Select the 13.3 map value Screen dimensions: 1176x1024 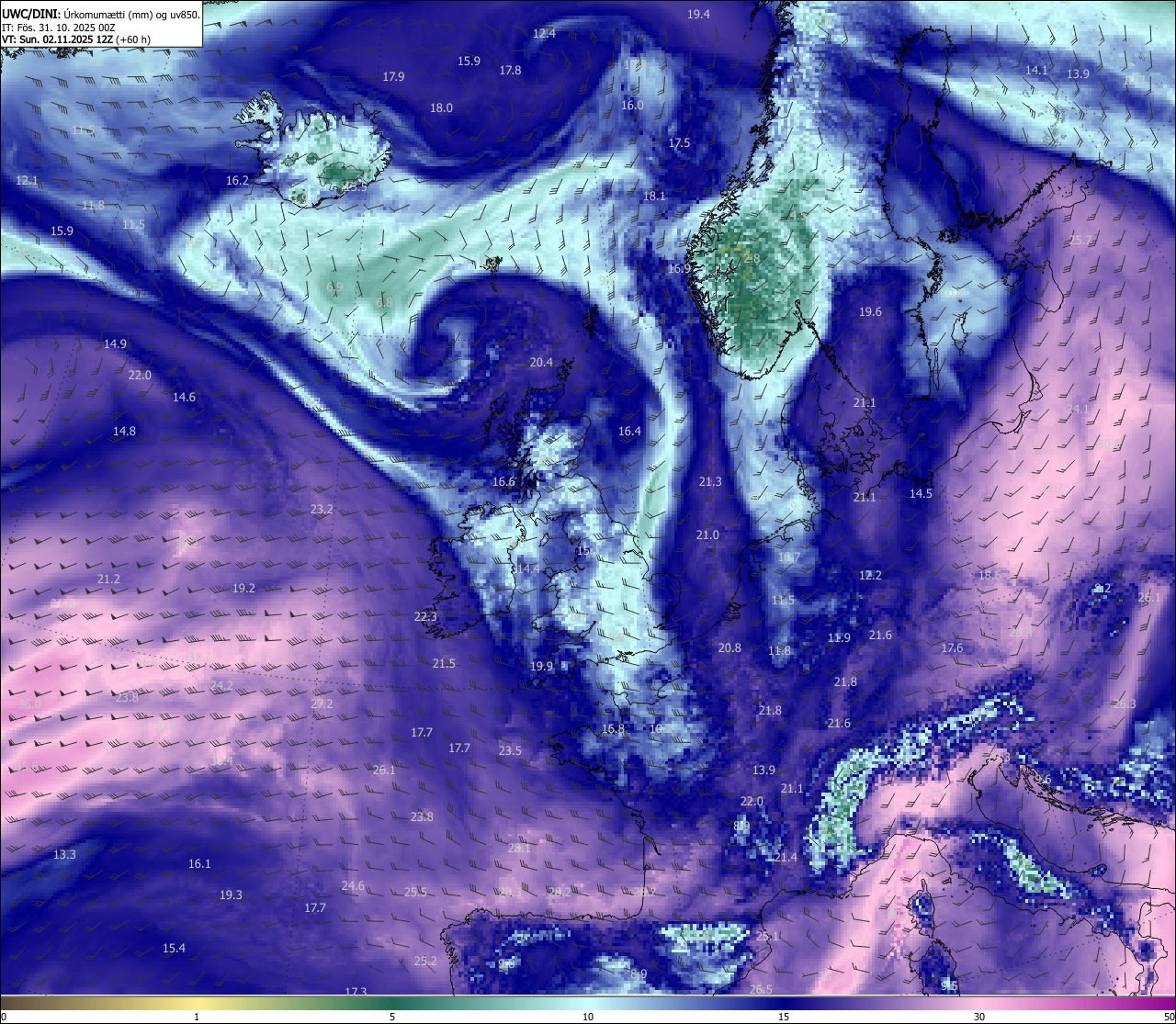point(64,854)
